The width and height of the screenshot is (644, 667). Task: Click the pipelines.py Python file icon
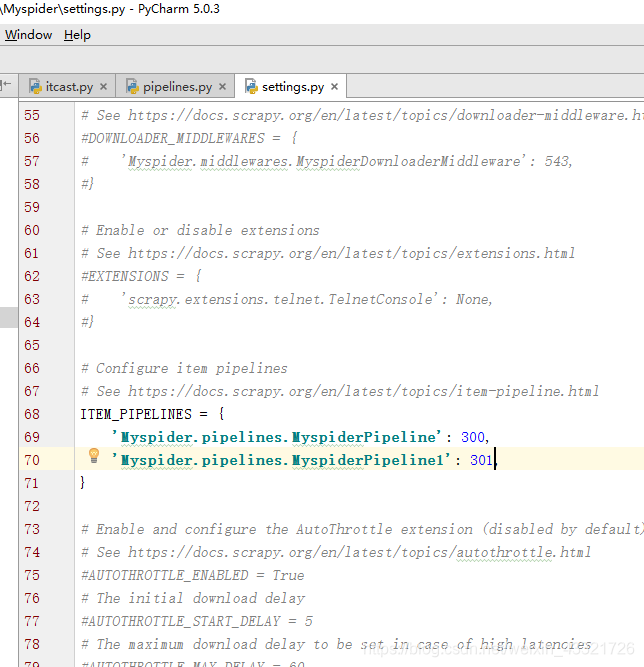[x=133, y=86]
